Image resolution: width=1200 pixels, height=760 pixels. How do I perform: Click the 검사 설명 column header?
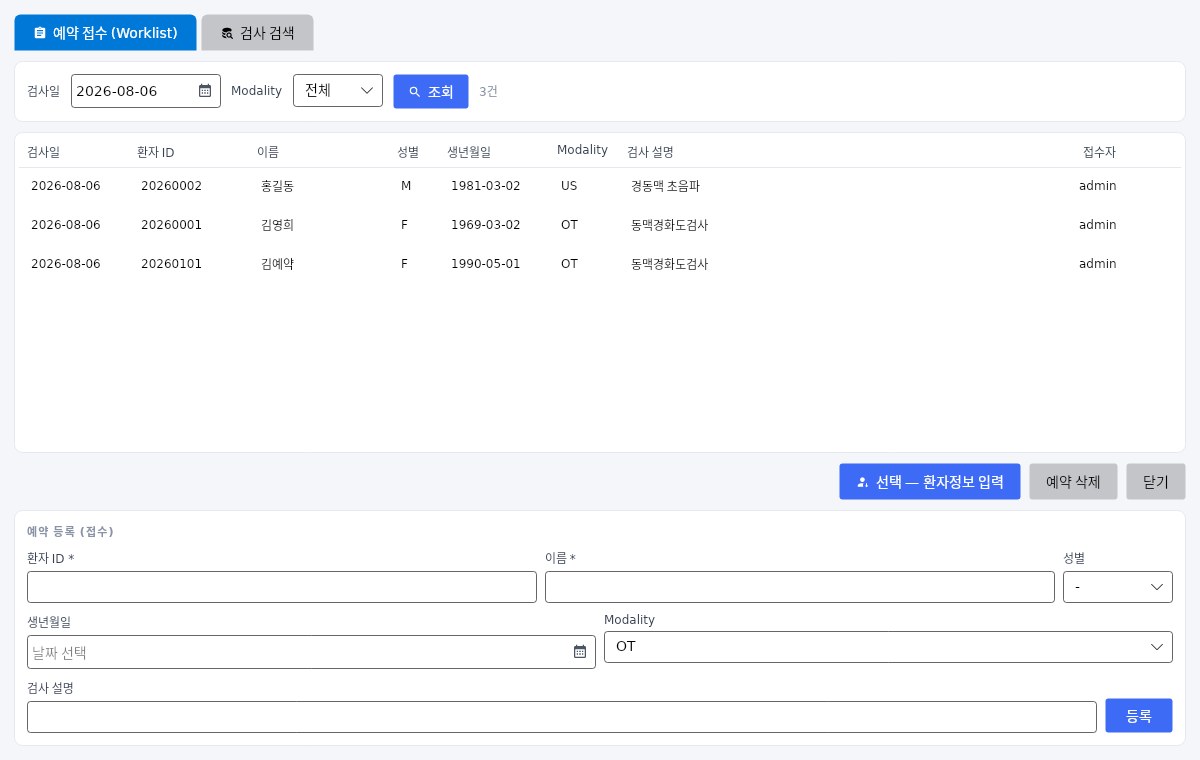[x=650, y=152]
